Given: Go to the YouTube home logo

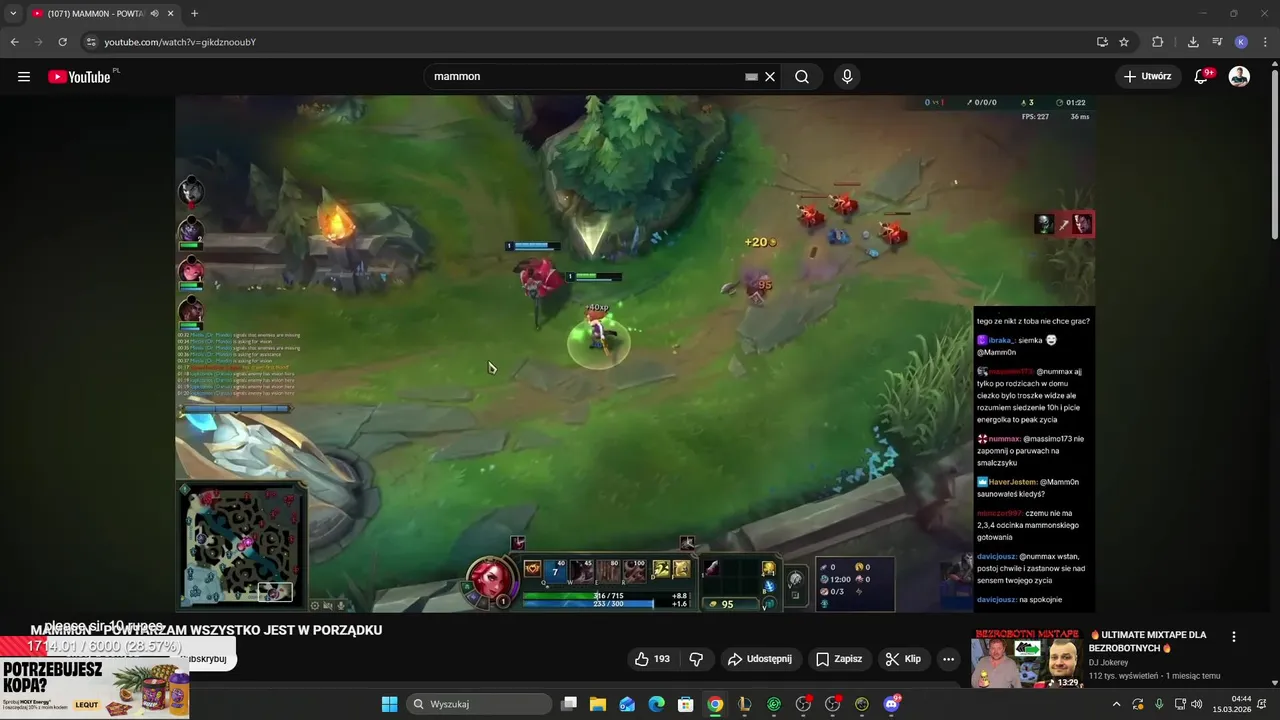Looking at the screenshot, I should [79, 77].
